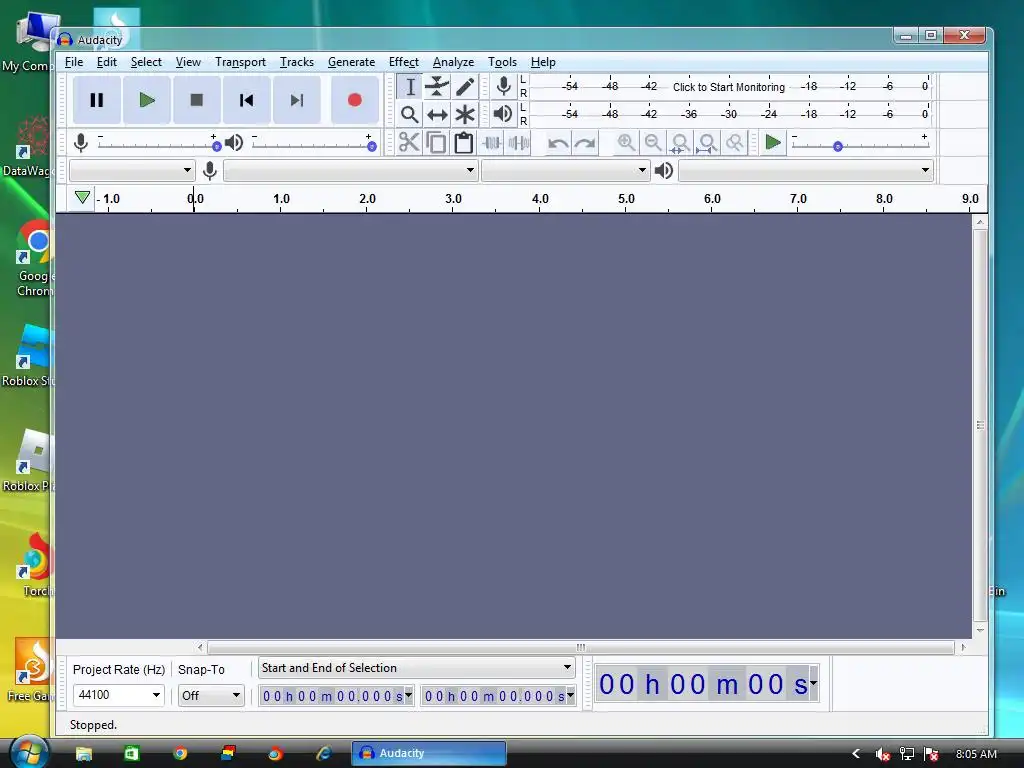Open the Effect menu
Viewport: 1024px width, 768px height.
(x=404, y=62)
